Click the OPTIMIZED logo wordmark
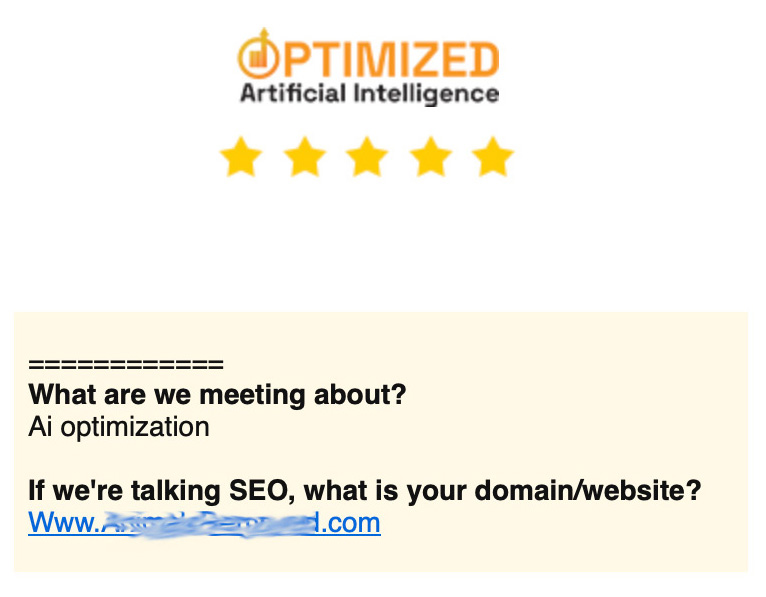This screenshot has width=766, height=597. coord(385,59)
